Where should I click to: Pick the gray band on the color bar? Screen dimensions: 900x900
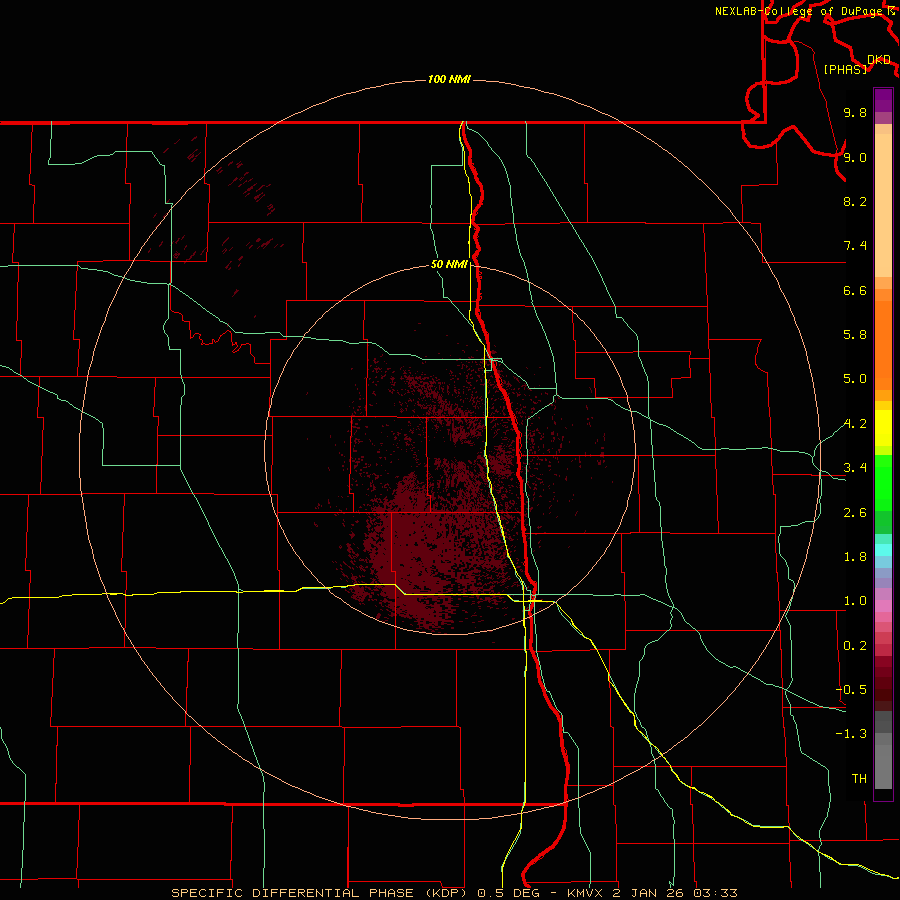click(883, 751)
